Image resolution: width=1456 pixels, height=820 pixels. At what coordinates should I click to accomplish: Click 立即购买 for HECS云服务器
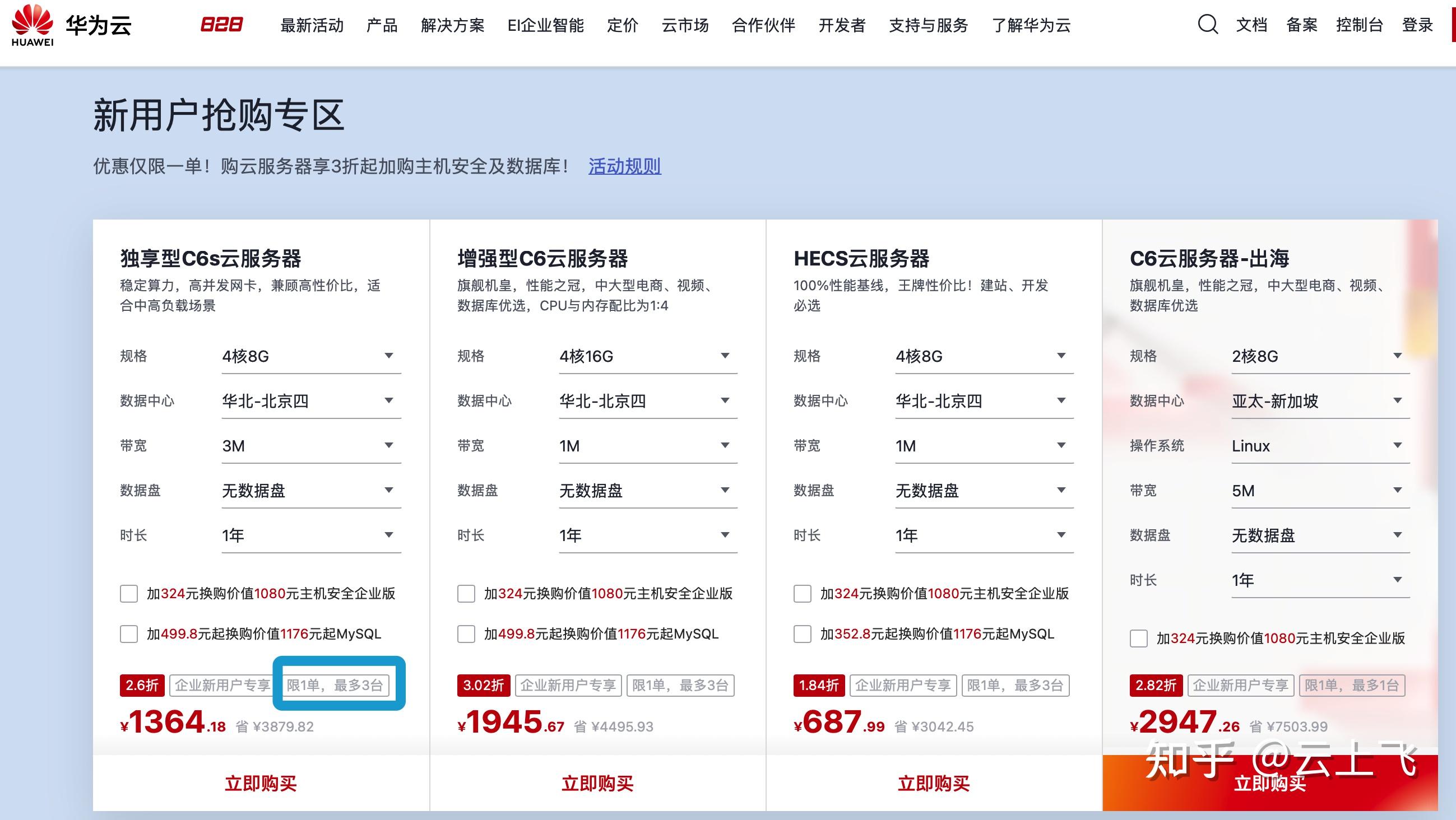coord(934,783)
